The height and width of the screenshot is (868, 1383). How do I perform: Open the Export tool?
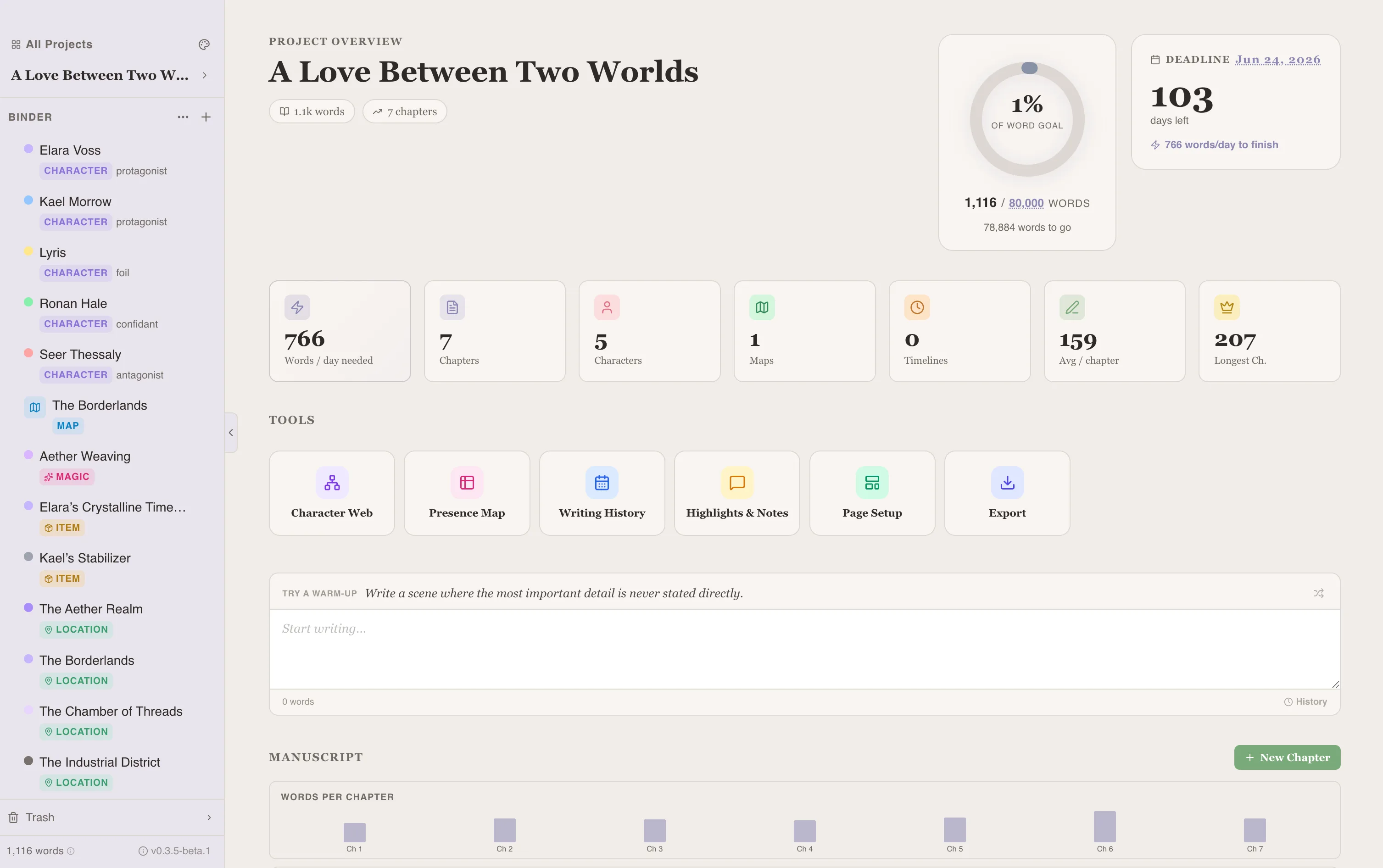[1006, 493]
